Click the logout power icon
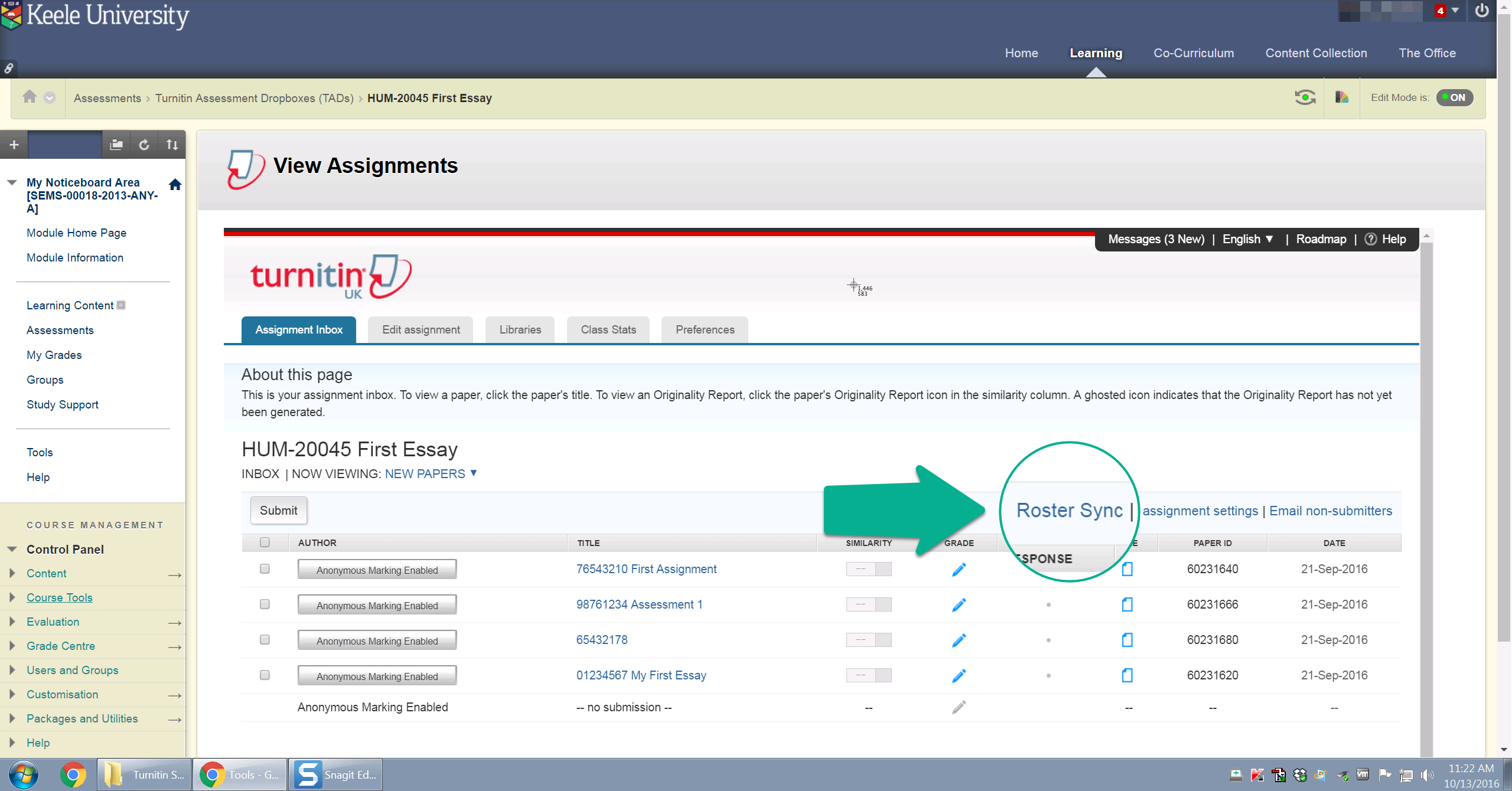 (x=1482, y=11)
